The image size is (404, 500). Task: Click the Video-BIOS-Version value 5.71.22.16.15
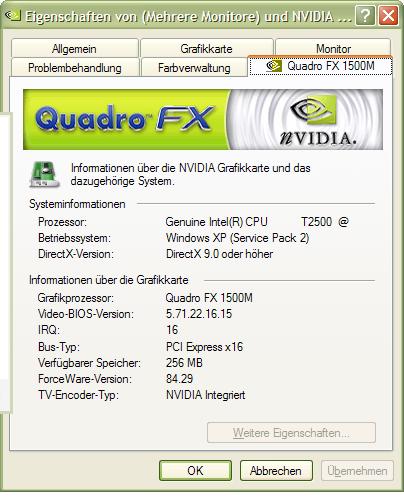(x=199, y=314)
